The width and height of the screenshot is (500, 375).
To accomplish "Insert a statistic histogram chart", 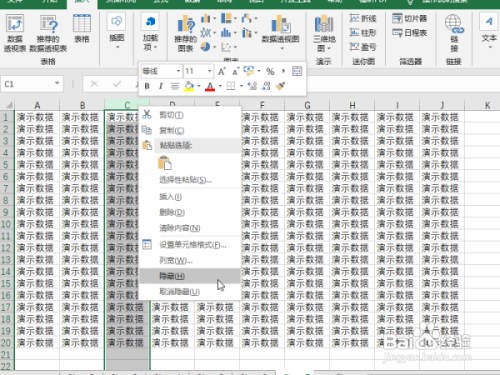I will click(226, 33).
